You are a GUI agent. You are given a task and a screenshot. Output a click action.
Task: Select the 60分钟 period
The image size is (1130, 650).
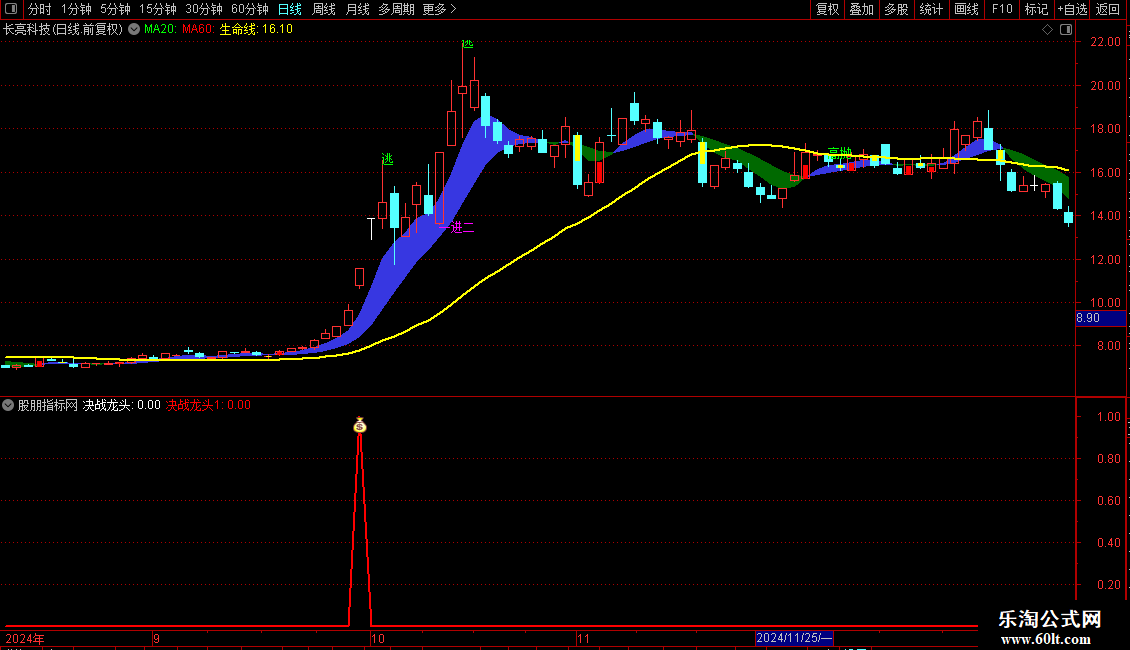pyautogui.click(x=250, y=9)
